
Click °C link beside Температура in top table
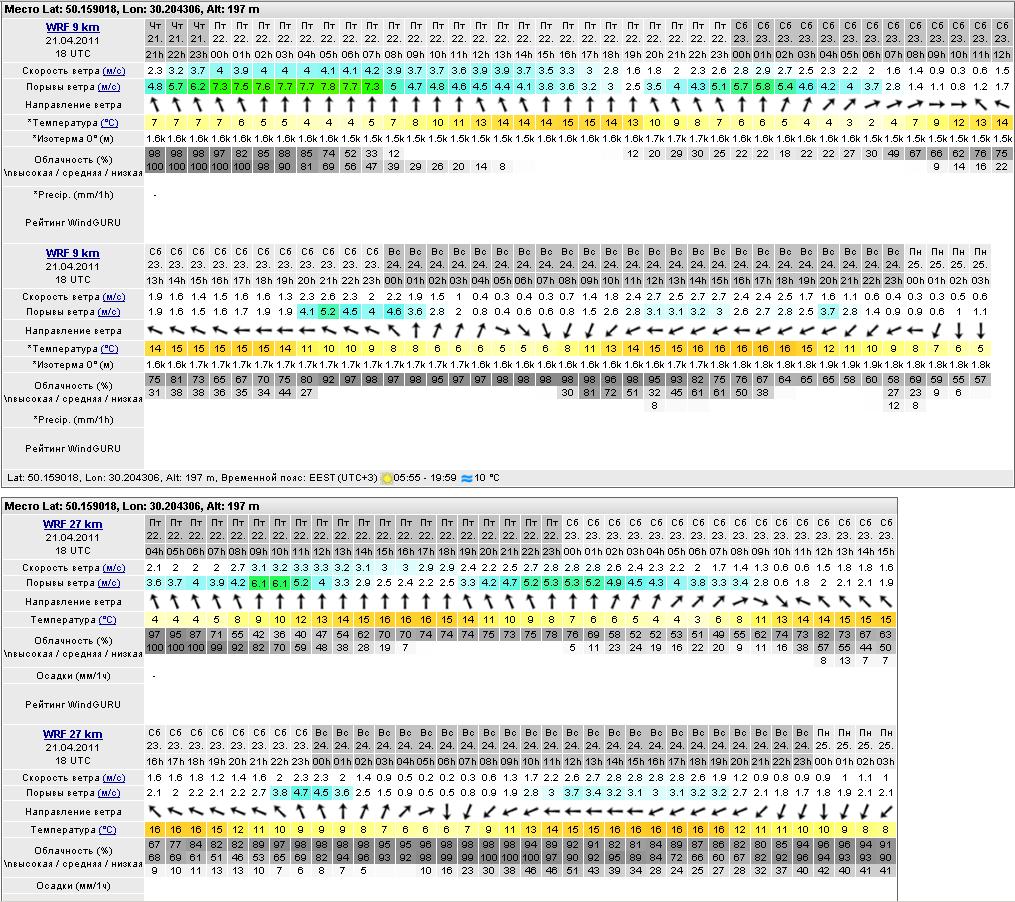(109, 122)
